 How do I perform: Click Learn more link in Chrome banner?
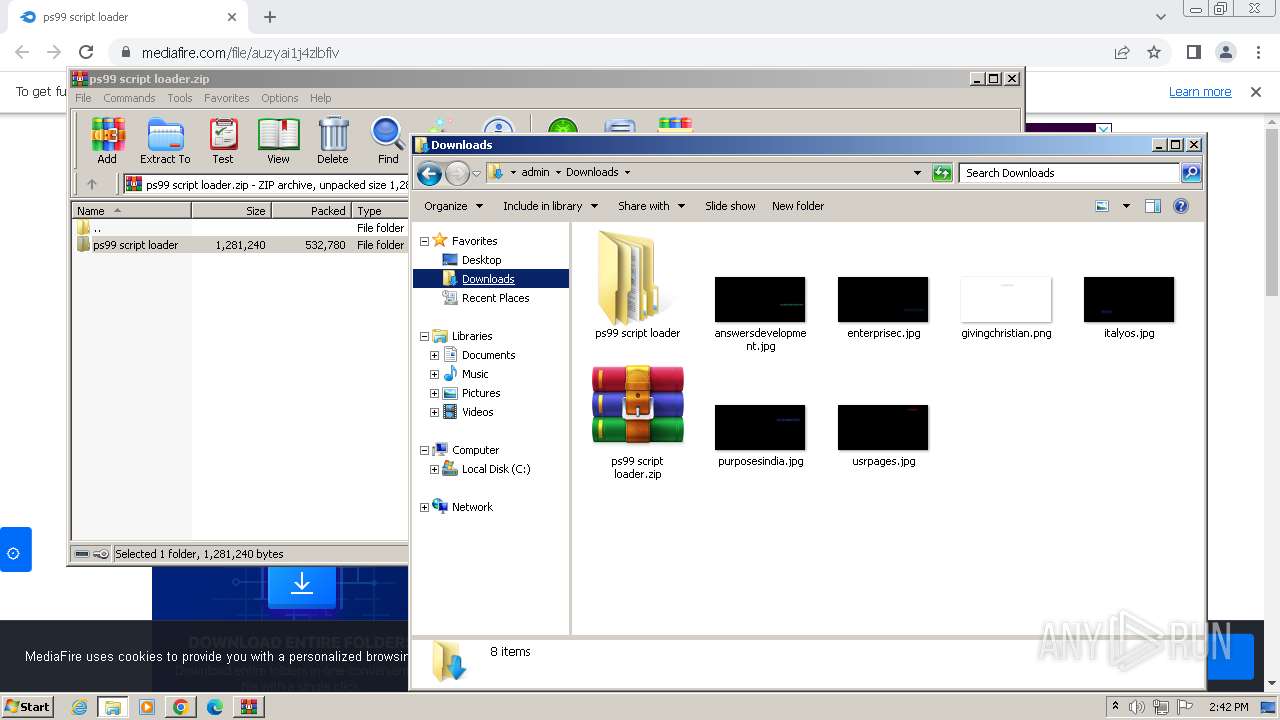click(x=1200, y=92)
